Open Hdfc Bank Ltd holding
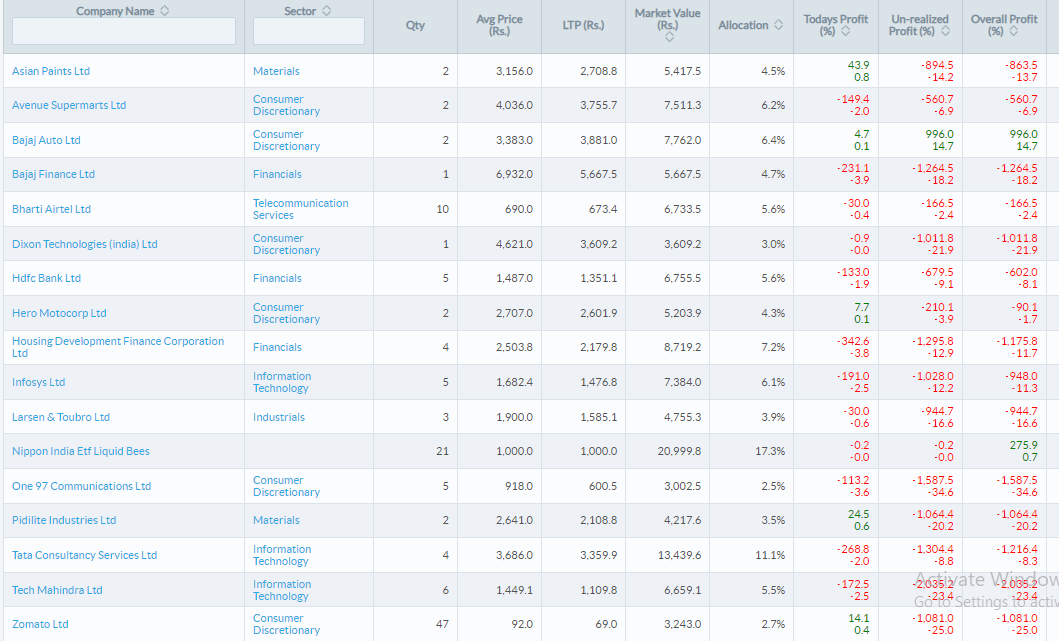1059x641 pixels. coord(46,278)
